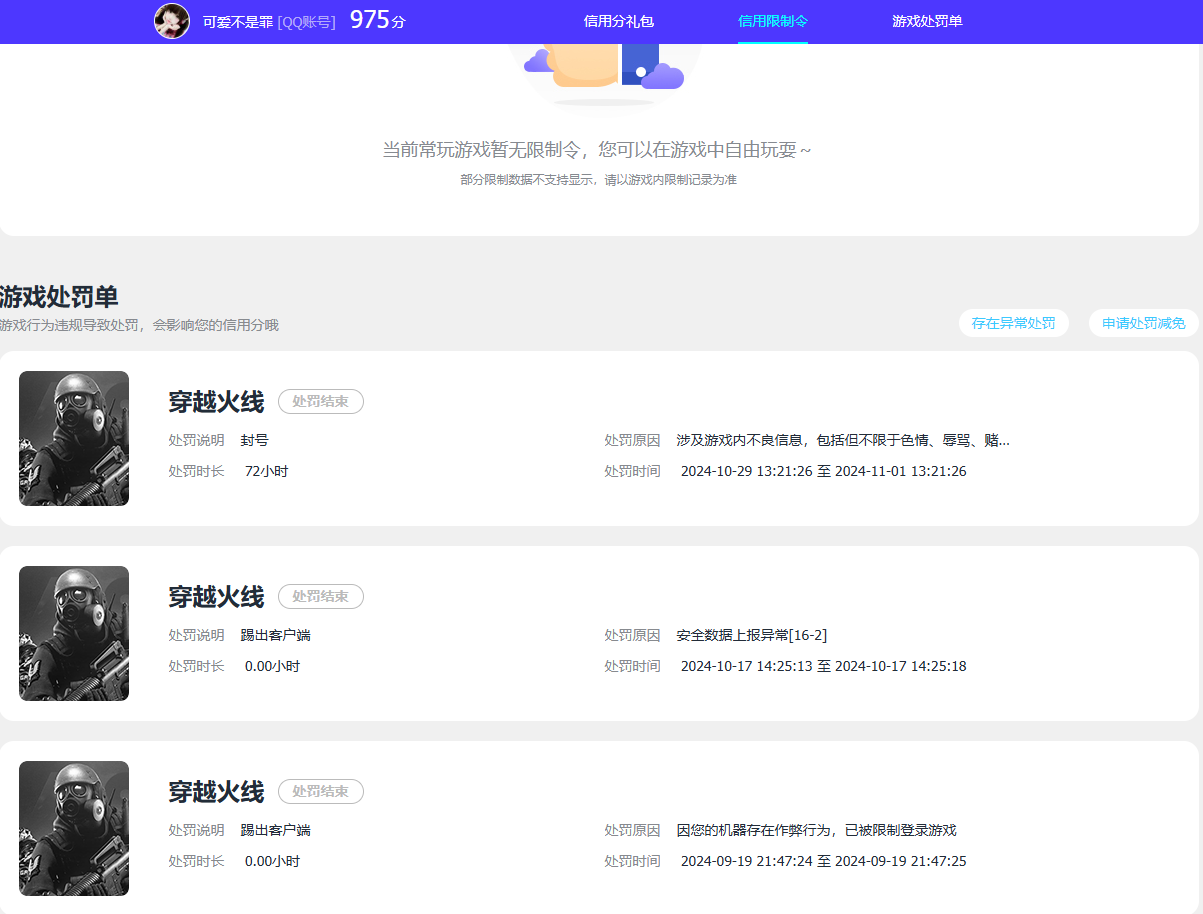The height and width of the screenshot is (914, 1203).
Task: Click the 封号 penalty description
Action: (255, 440)
